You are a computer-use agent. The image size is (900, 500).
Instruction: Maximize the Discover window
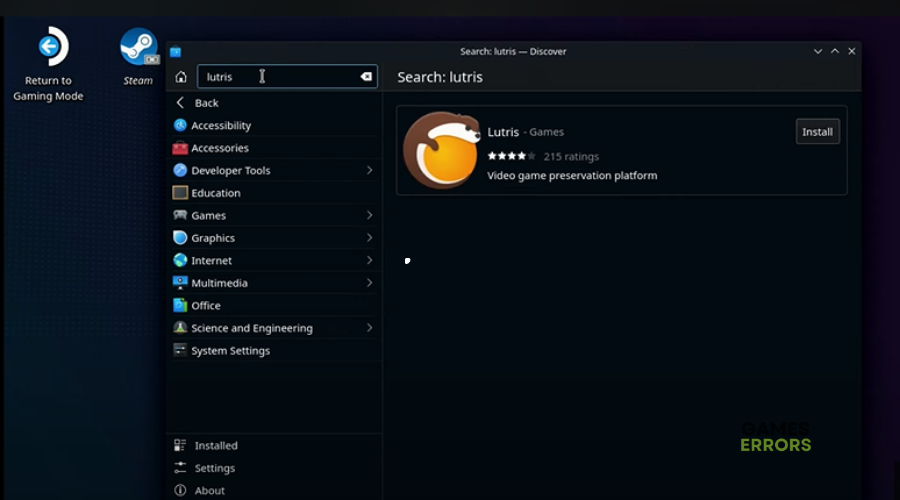pyautogui.click(x=835, y=52)
